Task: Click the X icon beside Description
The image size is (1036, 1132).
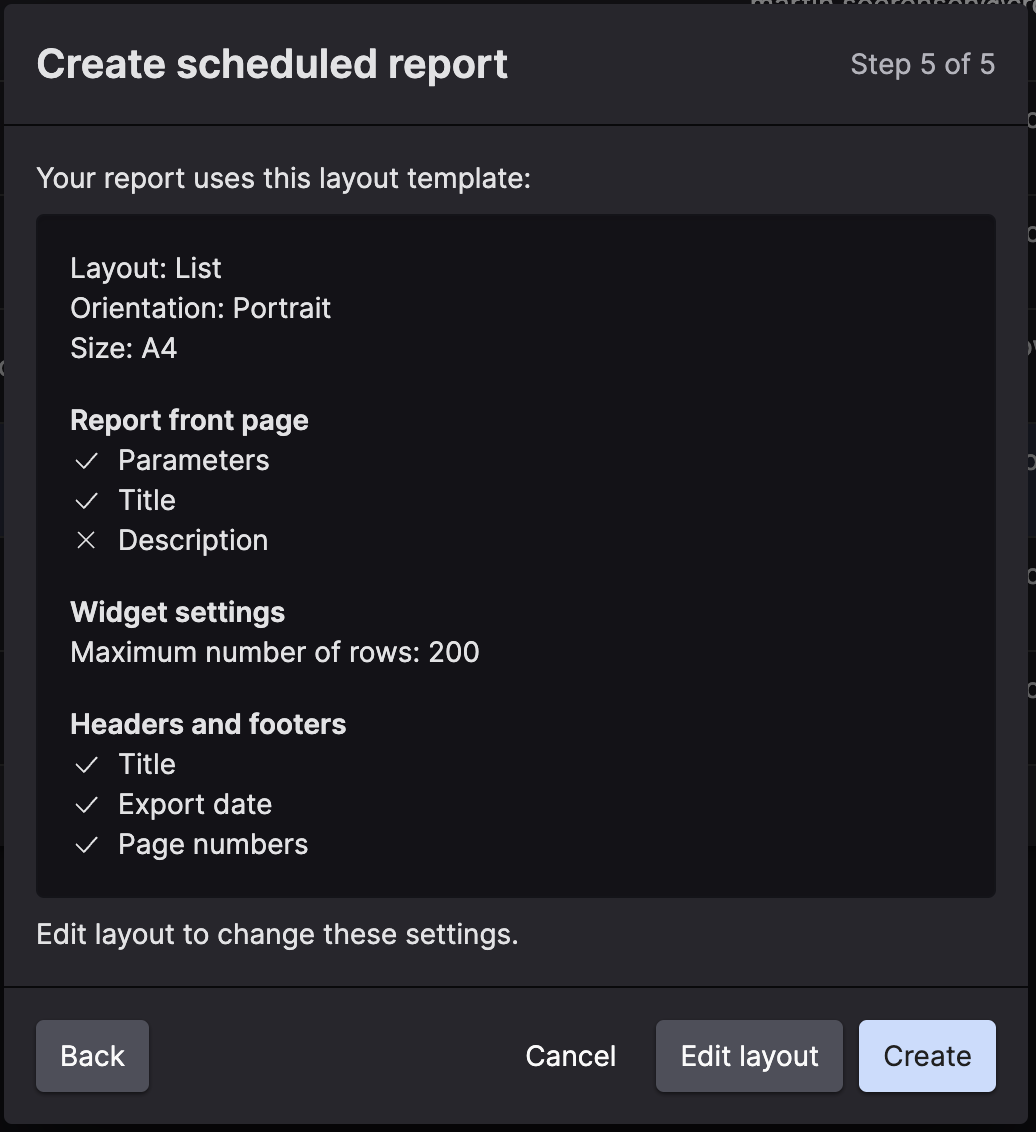Action: point(87,540)
